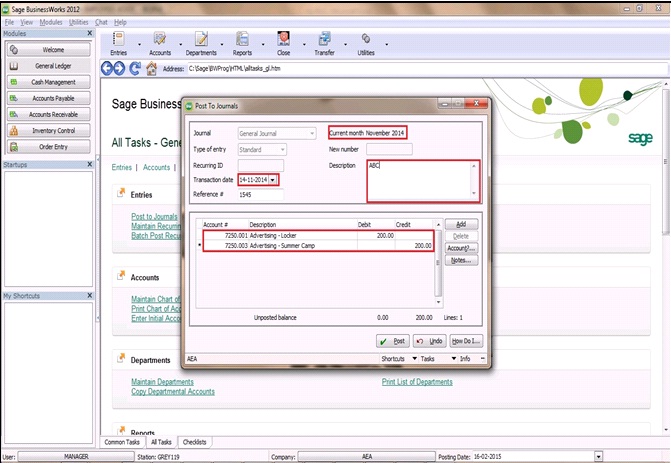Click the Undo button

pyautogui.click(x=430, y=341)
